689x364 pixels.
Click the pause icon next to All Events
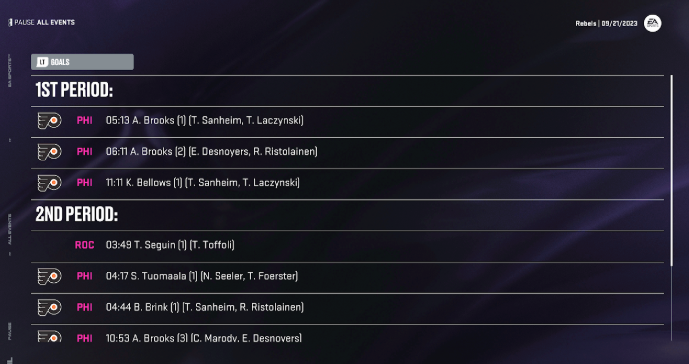tap(10, 22)
